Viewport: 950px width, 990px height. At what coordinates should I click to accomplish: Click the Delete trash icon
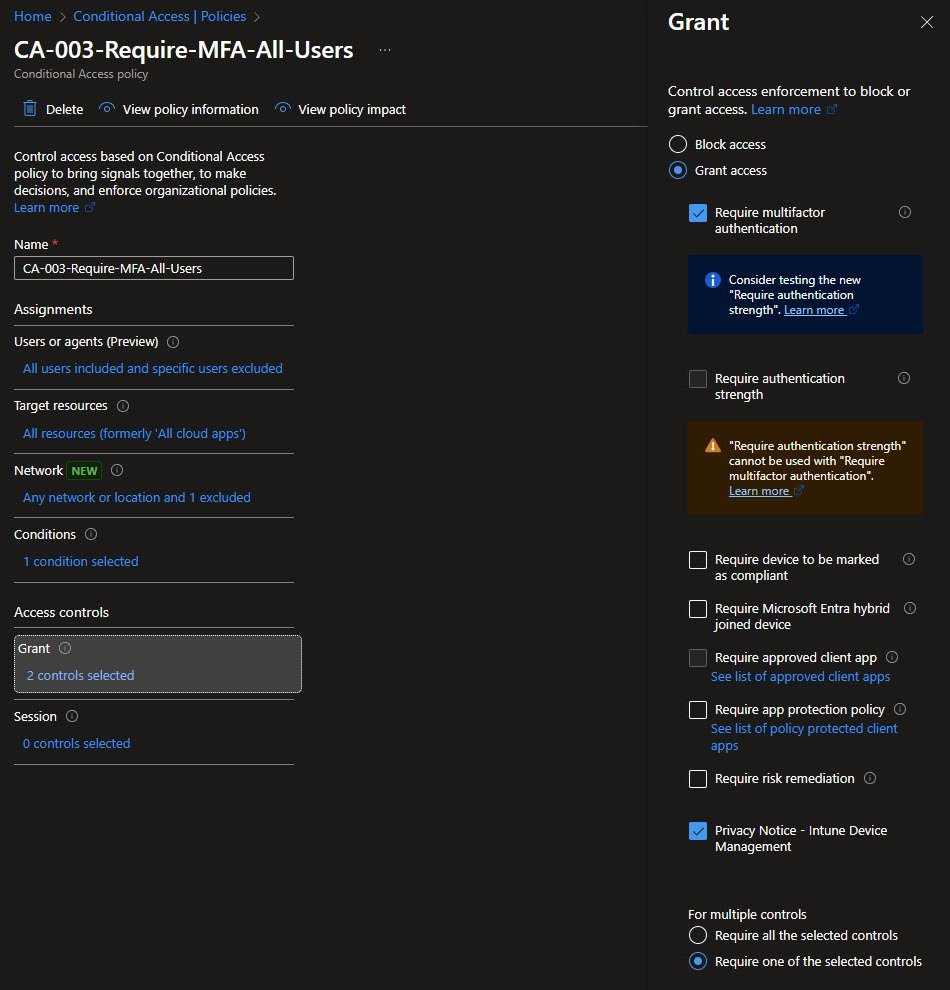[30, 109]
